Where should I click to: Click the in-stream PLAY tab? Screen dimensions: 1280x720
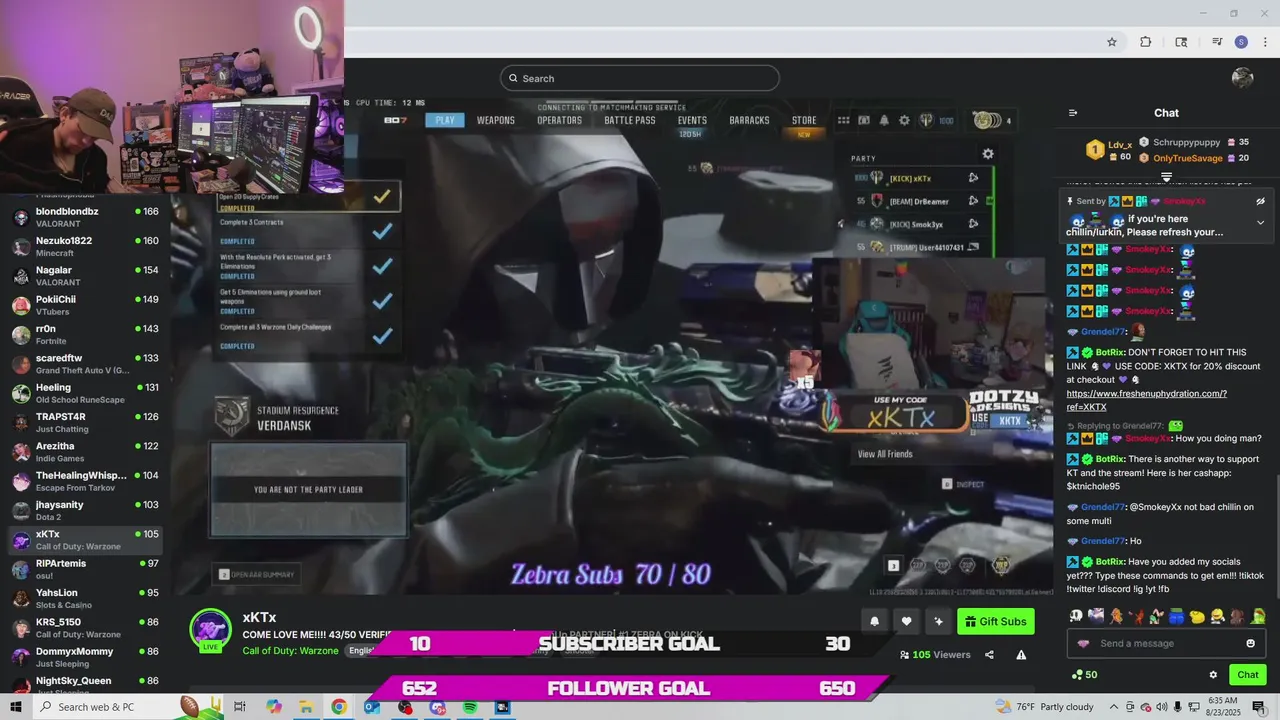pos(445,120)
